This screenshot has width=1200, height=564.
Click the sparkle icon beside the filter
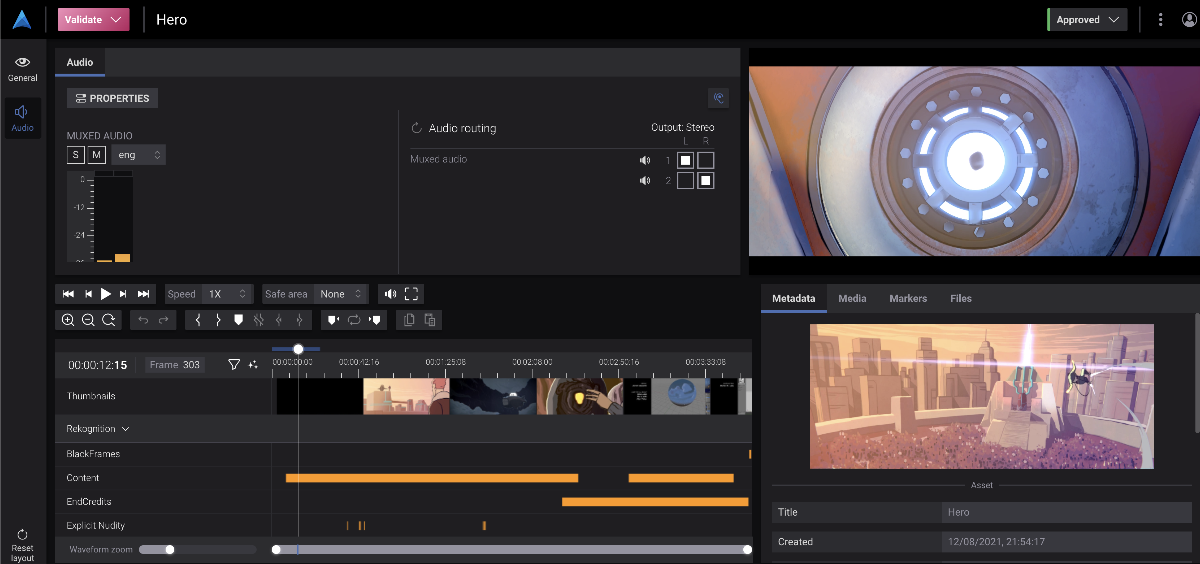tap(253, 365)
